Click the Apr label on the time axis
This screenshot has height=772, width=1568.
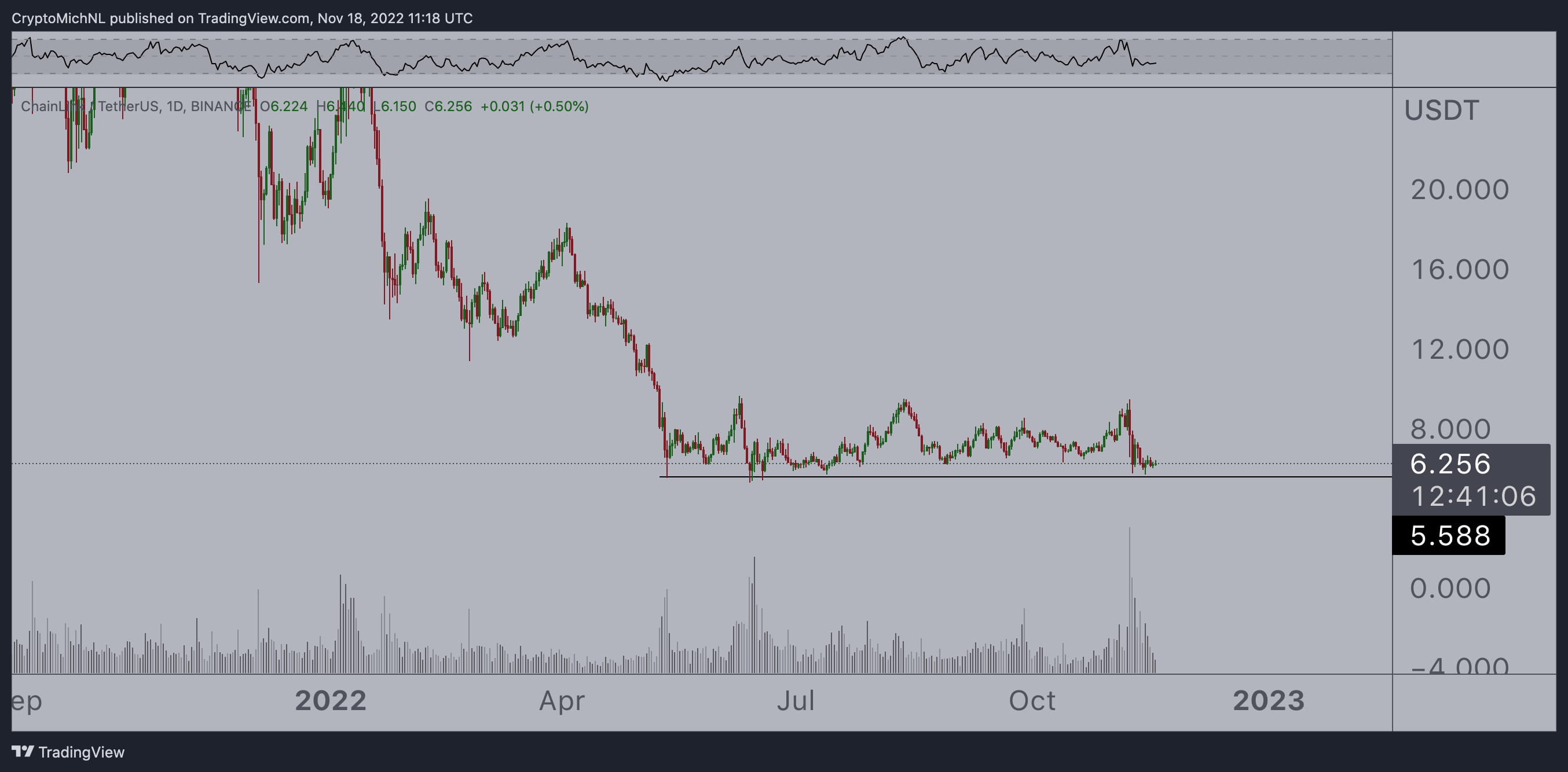[562, 700]
